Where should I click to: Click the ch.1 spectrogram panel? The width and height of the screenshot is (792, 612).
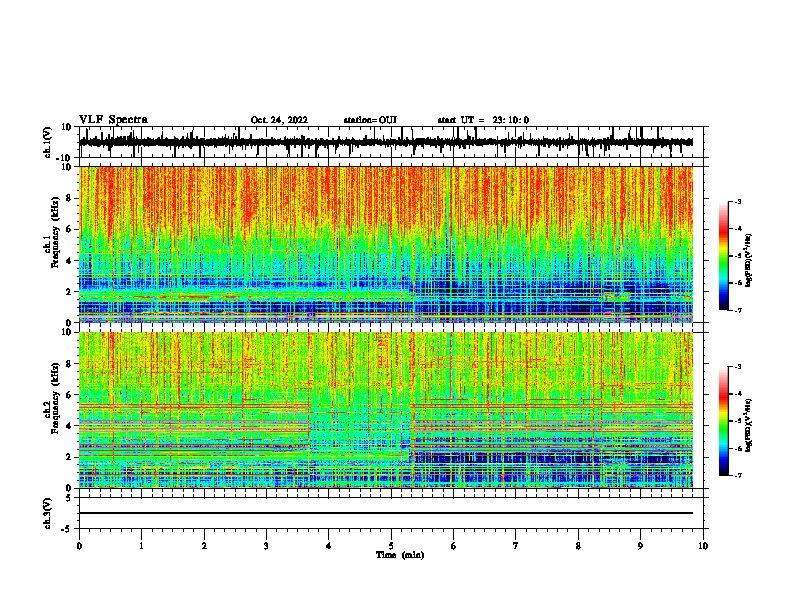tap(386, 244)
